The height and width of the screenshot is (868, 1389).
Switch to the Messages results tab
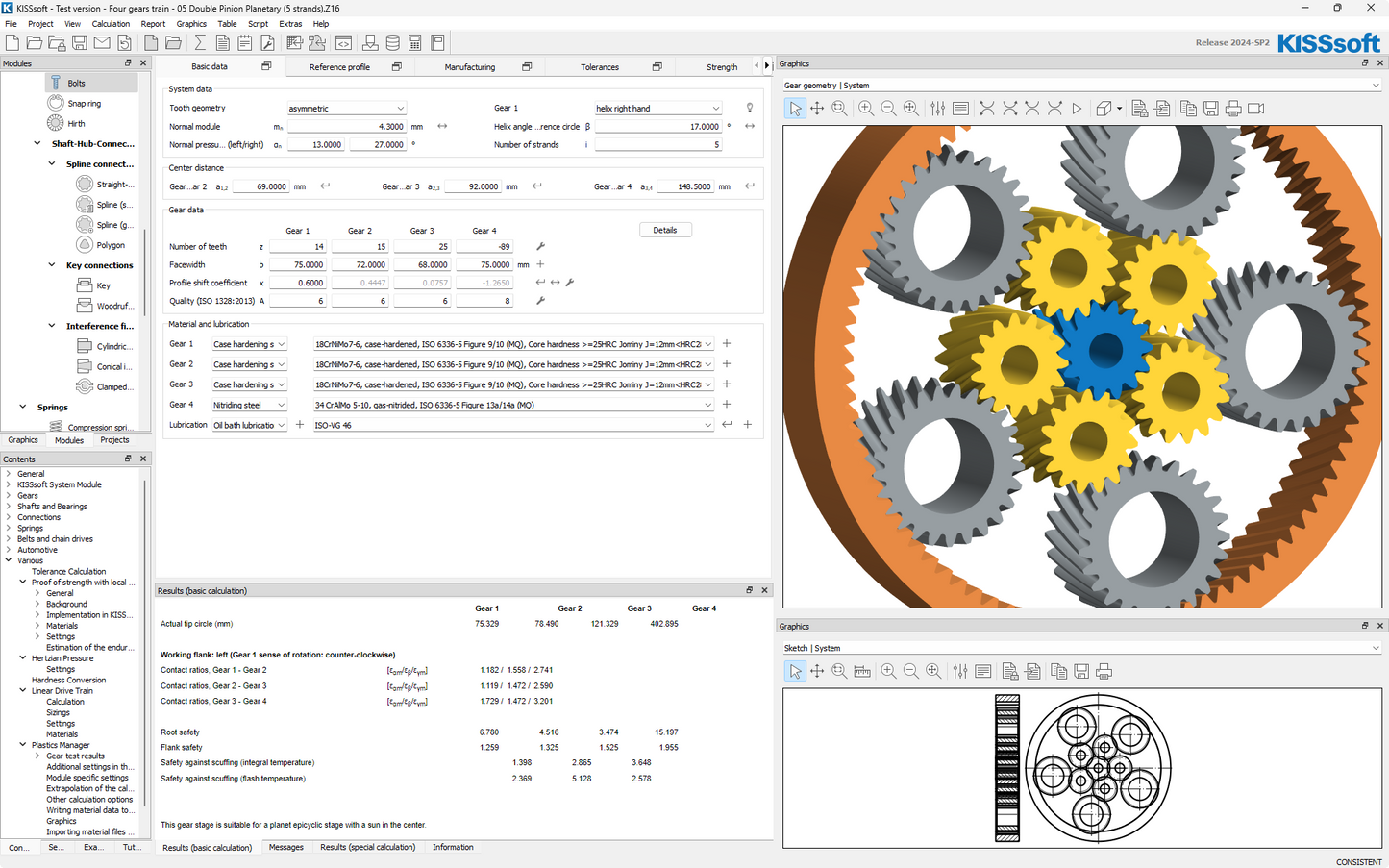[x=285, y=847]
